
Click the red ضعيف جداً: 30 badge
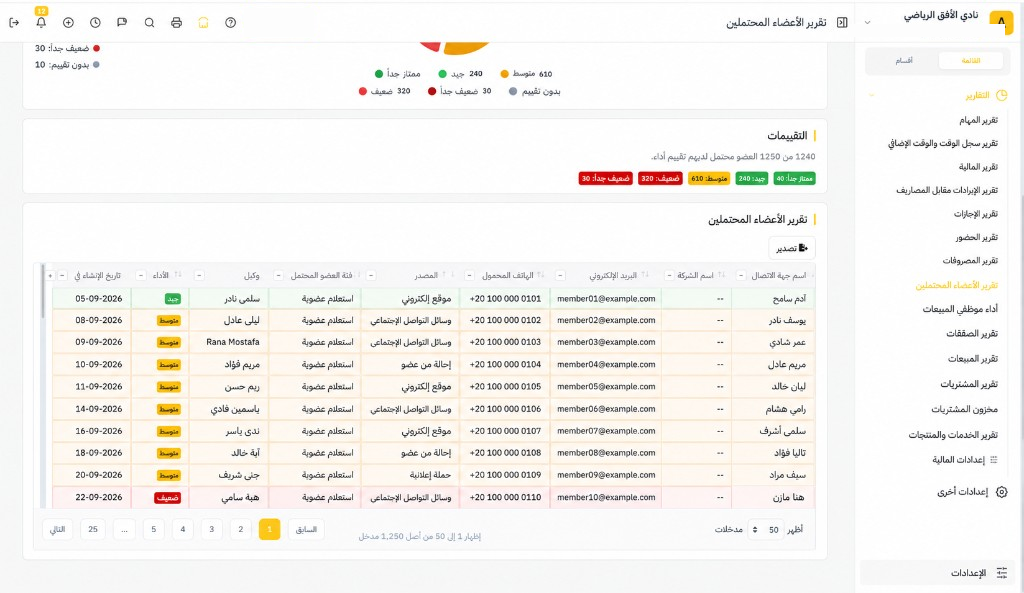tap(605, 178)
